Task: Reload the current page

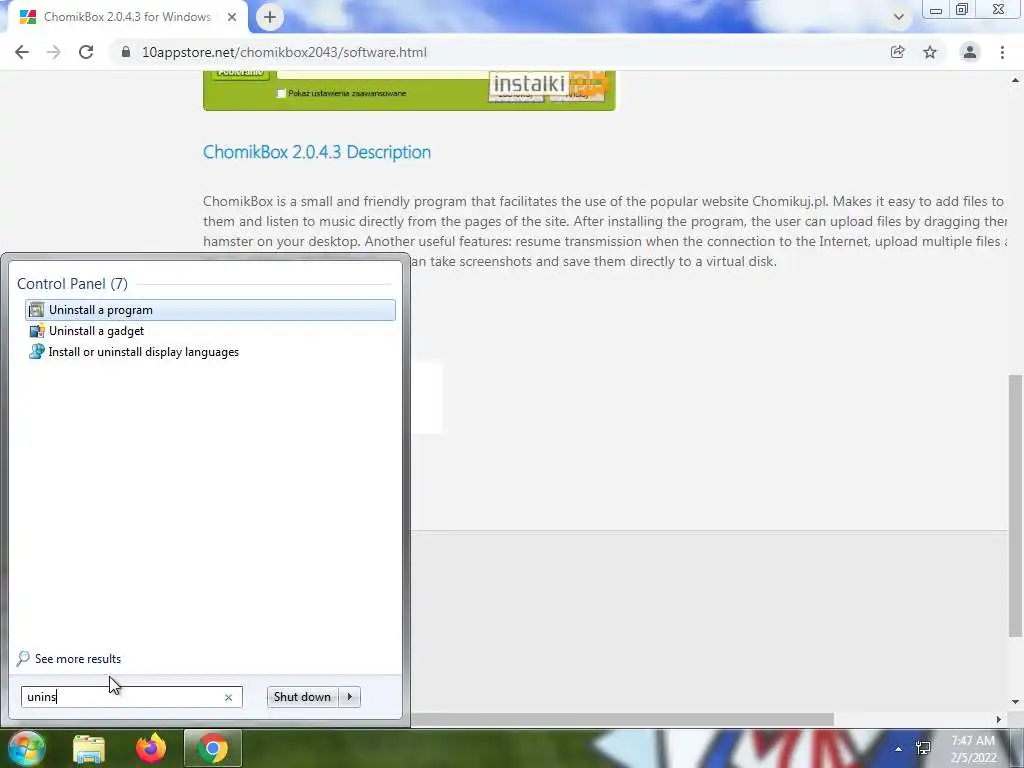Action: (86, 52)
